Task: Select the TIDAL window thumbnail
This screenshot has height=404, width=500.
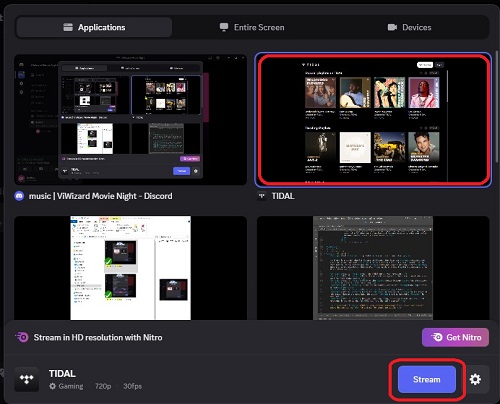Action: point(373,120)
